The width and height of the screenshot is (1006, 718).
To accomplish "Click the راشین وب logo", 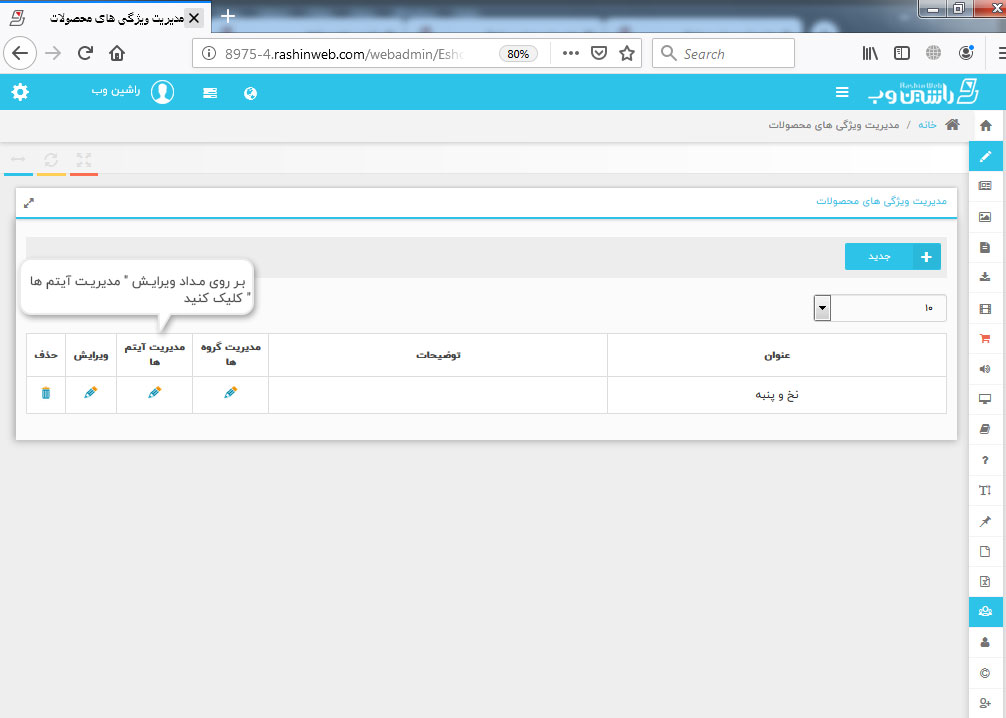I will coord(923,92).
